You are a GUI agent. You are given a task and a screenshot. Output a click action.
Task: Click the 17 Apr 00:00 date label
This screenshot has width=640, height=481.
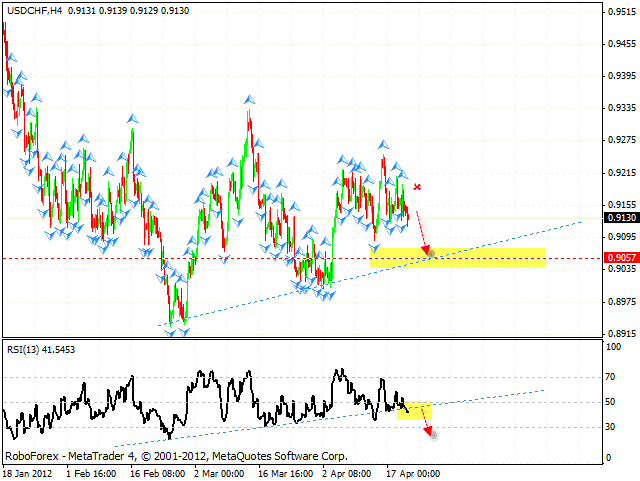[x=413, y=473]
